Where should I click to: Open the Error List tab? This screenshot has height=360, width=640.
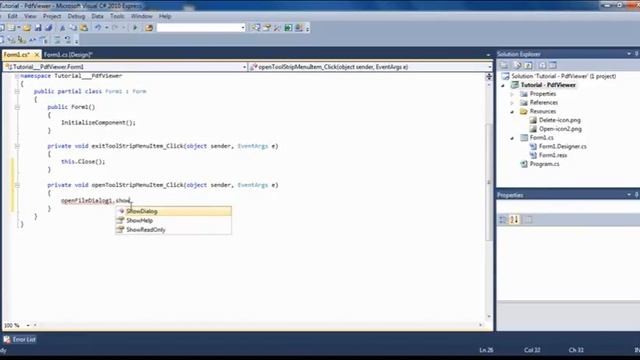coord(20,339)
